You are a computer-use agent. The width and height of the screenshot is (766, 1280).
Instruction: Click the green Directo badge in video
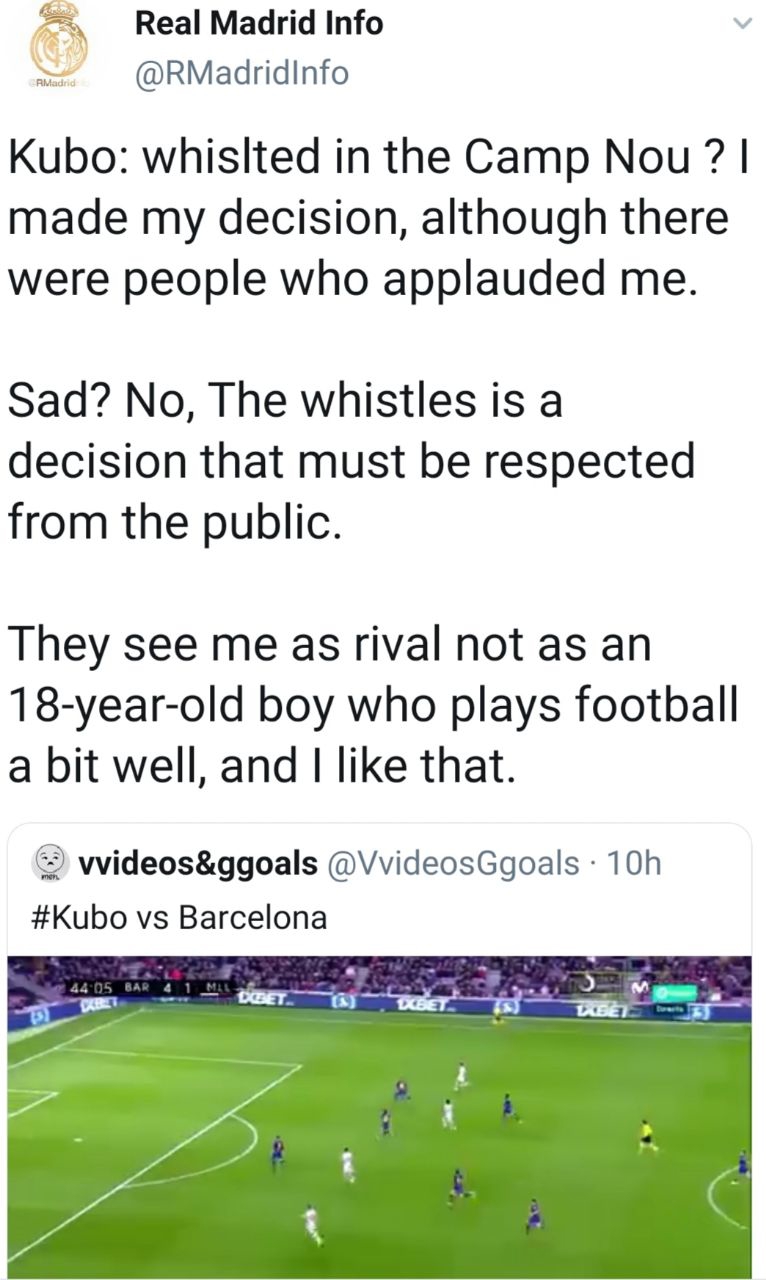click(675, 993)
